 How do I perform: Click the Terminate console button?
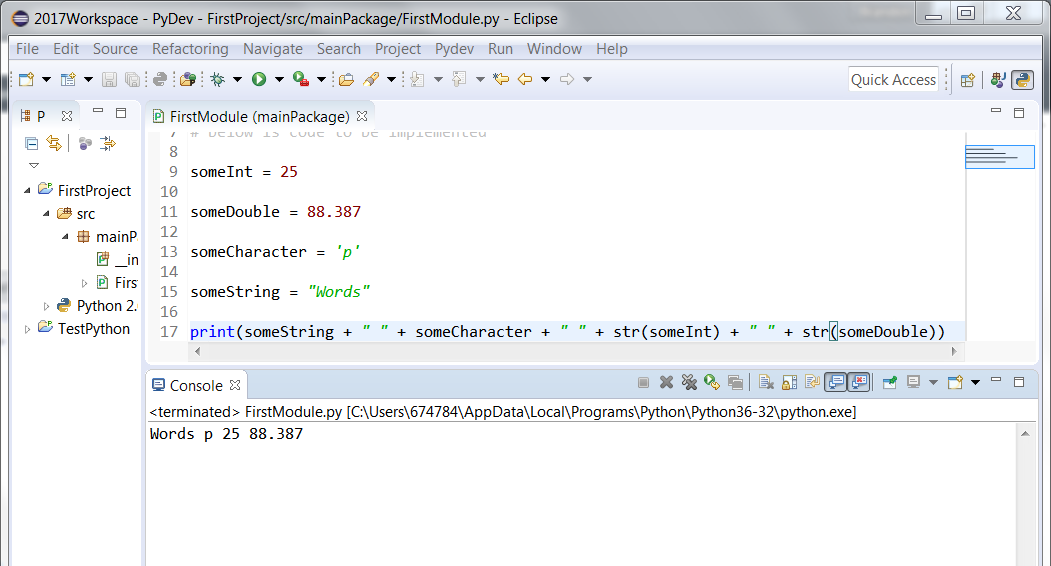tap(643, 382)
